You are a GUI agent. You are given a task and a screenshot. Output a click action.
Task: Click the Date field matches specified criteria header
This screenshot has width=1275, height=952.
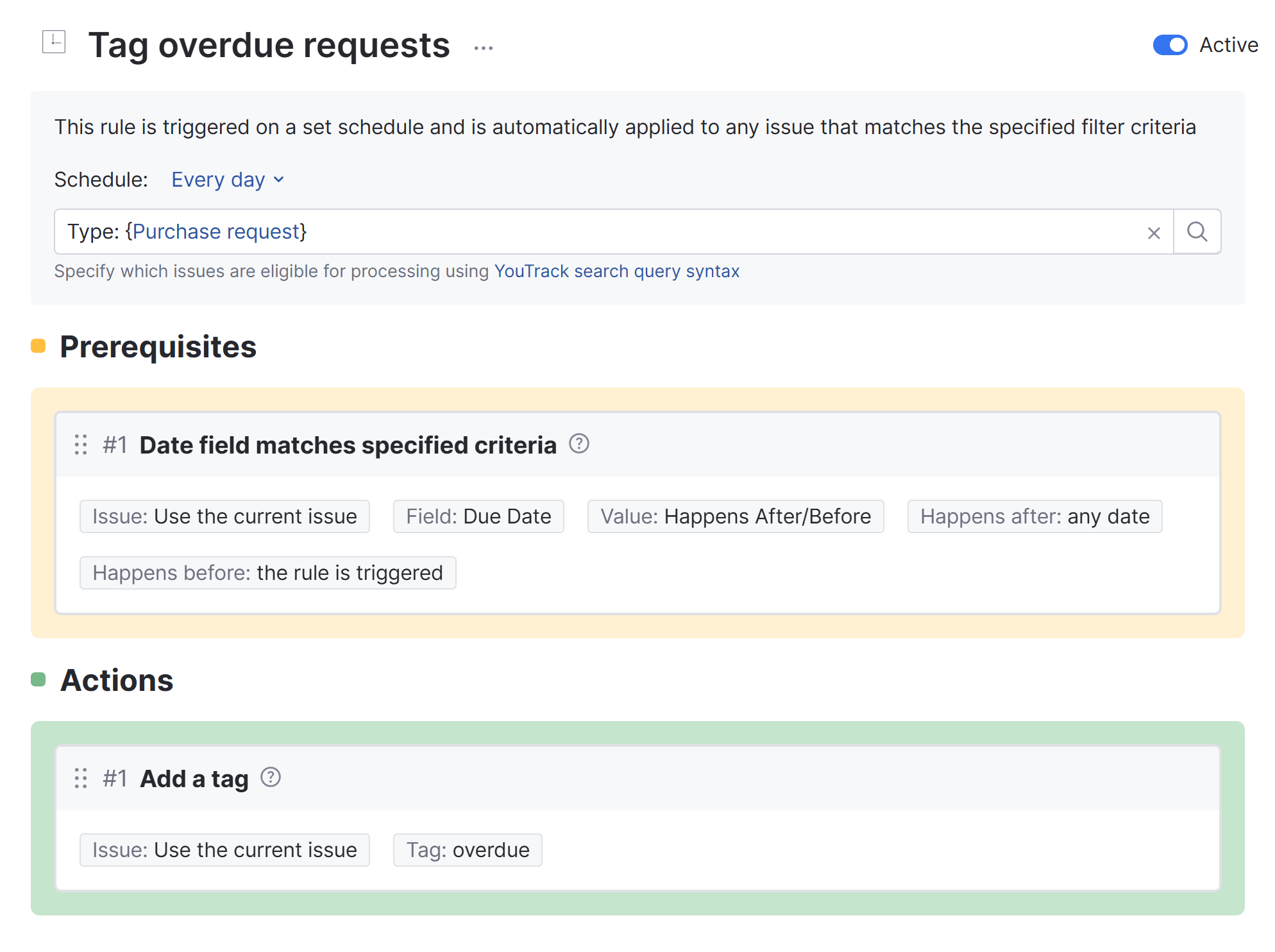coord(348,445)
